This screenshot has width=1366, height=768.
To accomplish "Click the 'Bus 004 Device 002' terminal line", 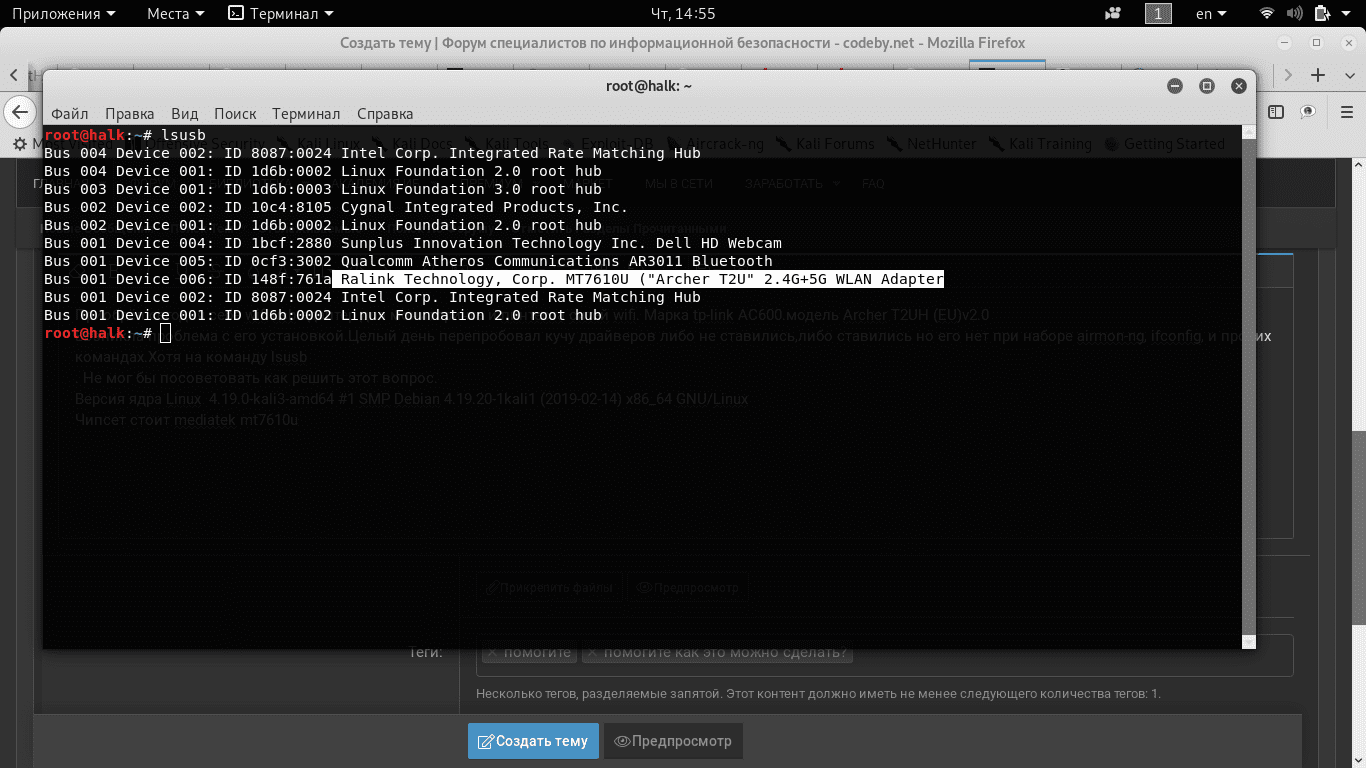I will click(372, 153).
